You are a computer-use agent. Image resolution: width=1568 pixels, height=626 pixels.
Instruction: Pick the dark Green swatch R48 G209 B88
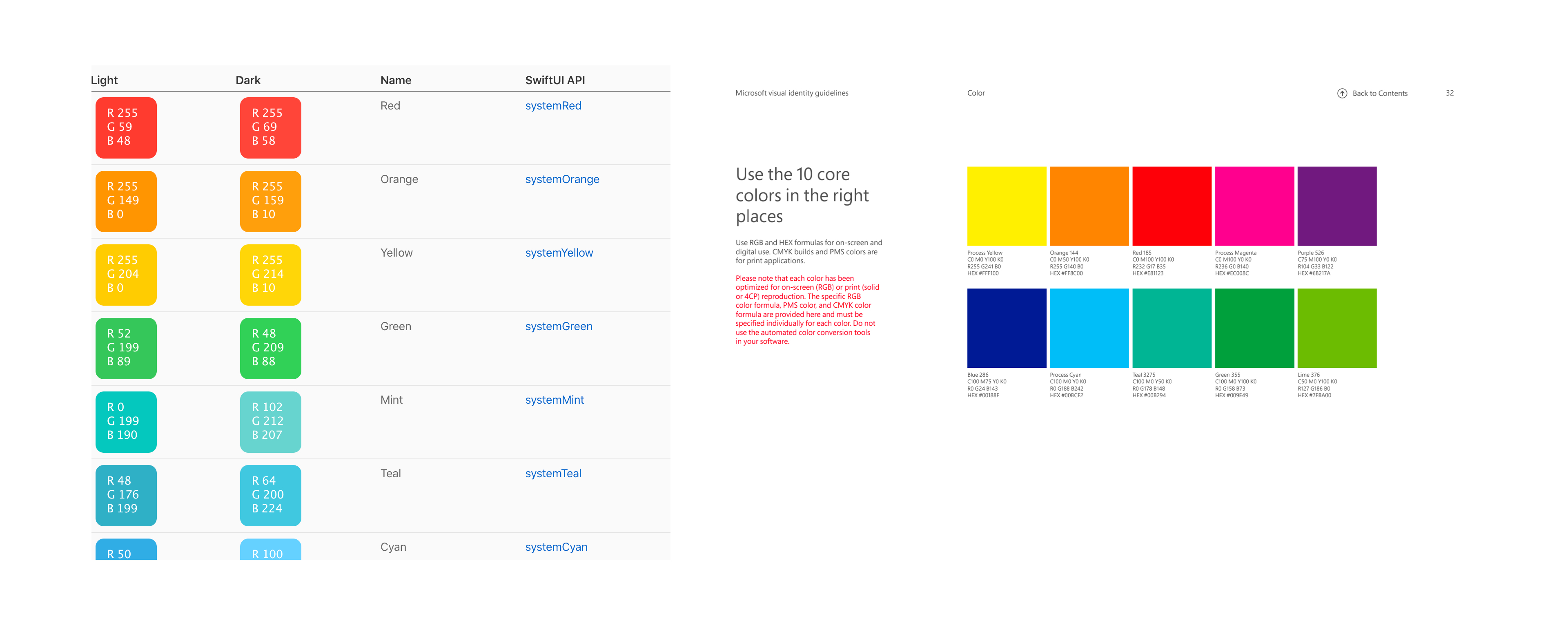point(270,348)
